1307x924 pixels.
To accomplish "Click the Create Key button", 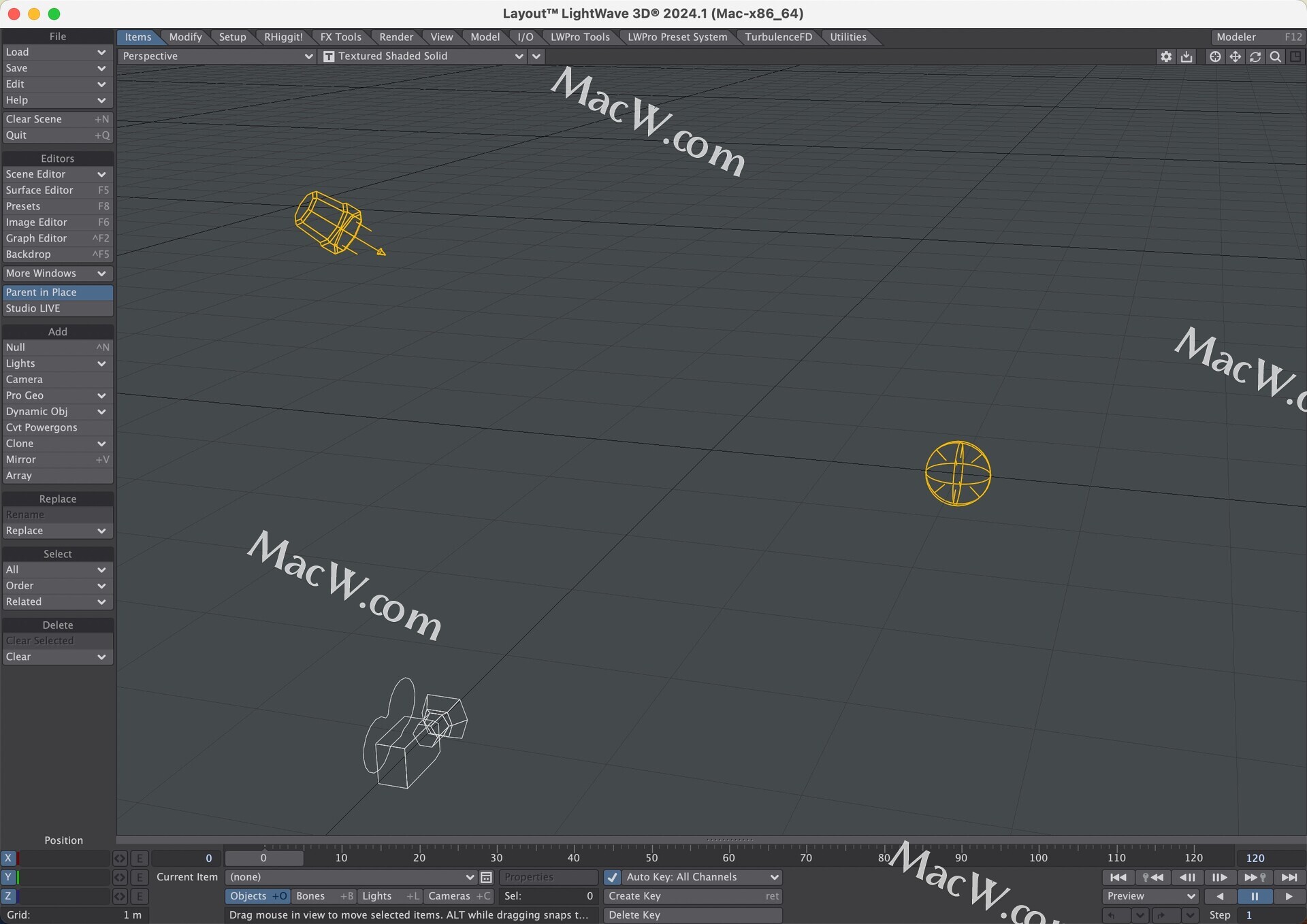I will [x=692, y=896].
